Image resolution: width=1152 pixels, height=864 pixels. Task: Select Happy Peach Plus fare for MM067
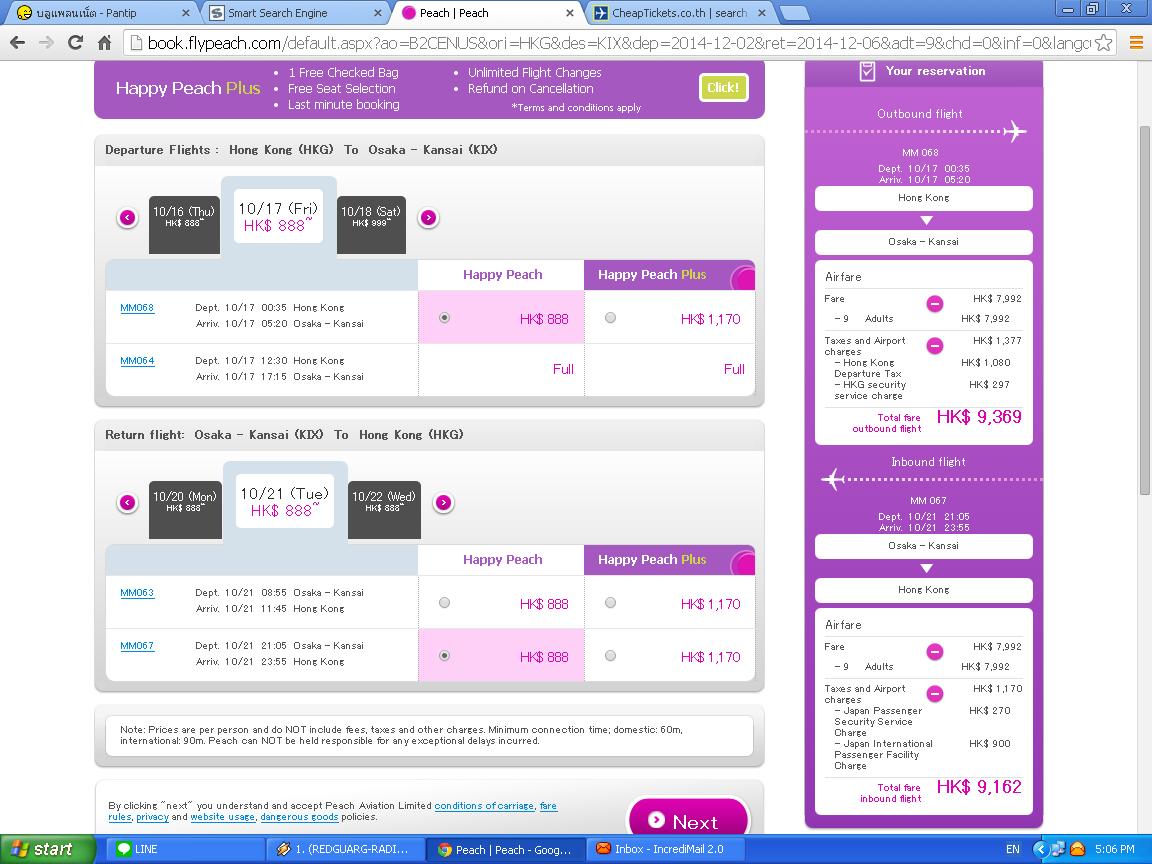tap(611, 655)
